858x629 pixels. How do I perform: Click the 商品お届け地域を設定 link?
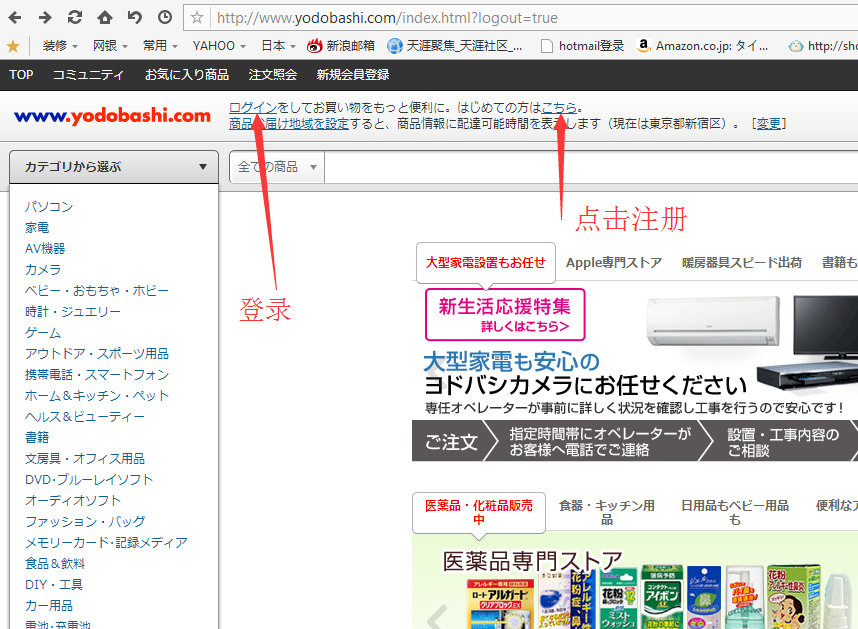pyautogui.click(x=288, y=124)
